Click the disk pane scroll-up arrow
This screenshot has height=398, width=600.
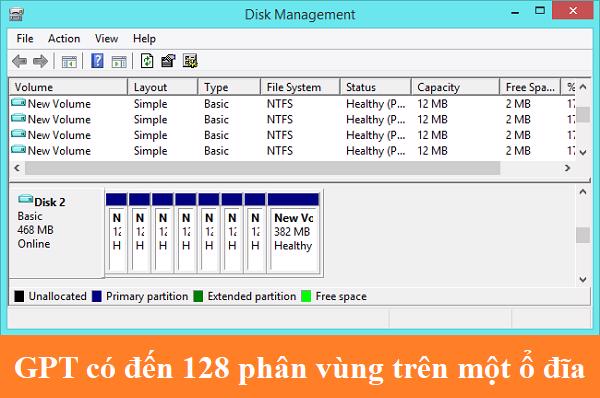583,192
